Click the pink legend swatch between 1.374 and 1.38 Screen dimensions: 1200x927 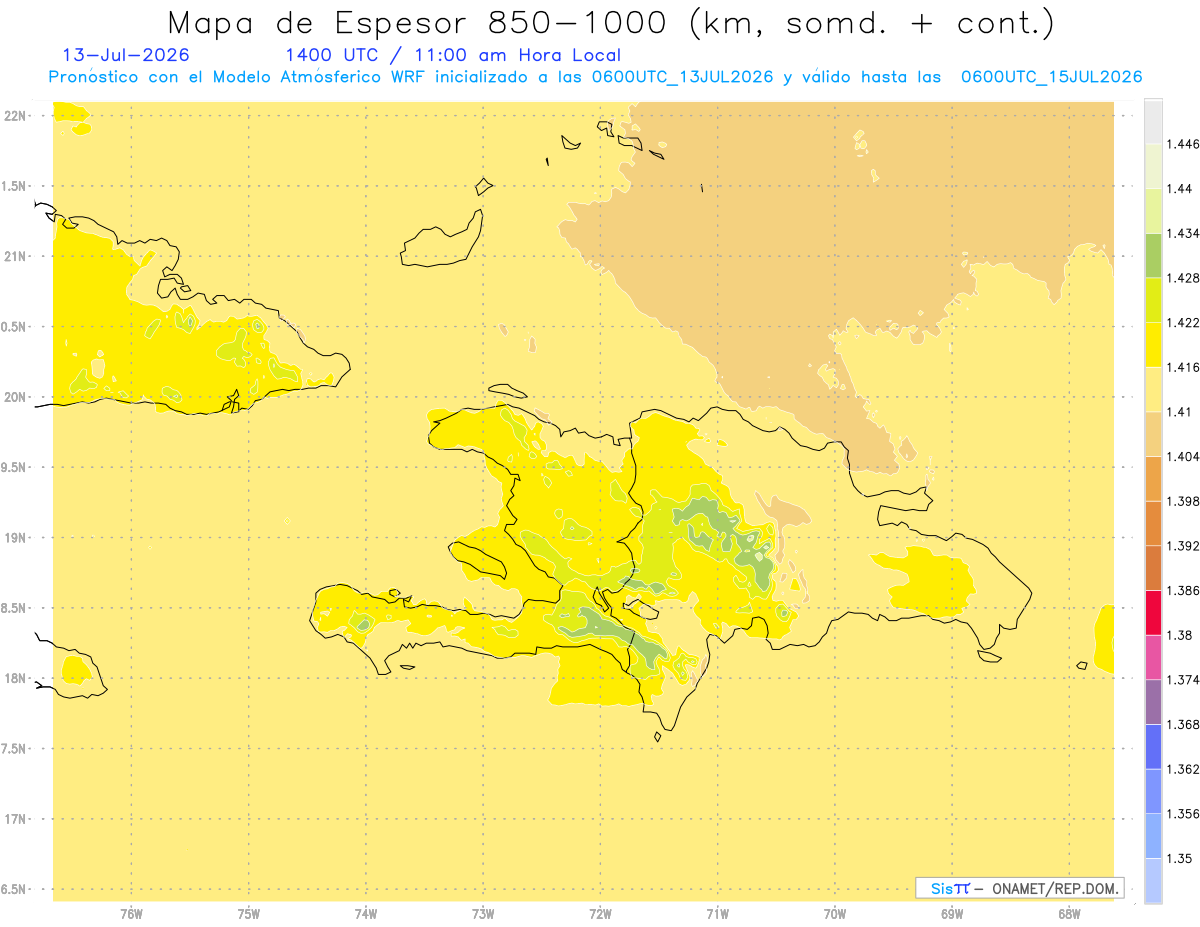[x=1153, y=657]
